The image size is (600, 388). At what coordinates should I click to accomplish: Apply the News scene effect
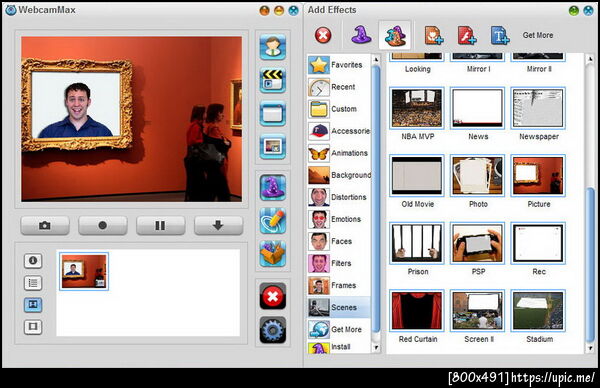pos(478,109)
